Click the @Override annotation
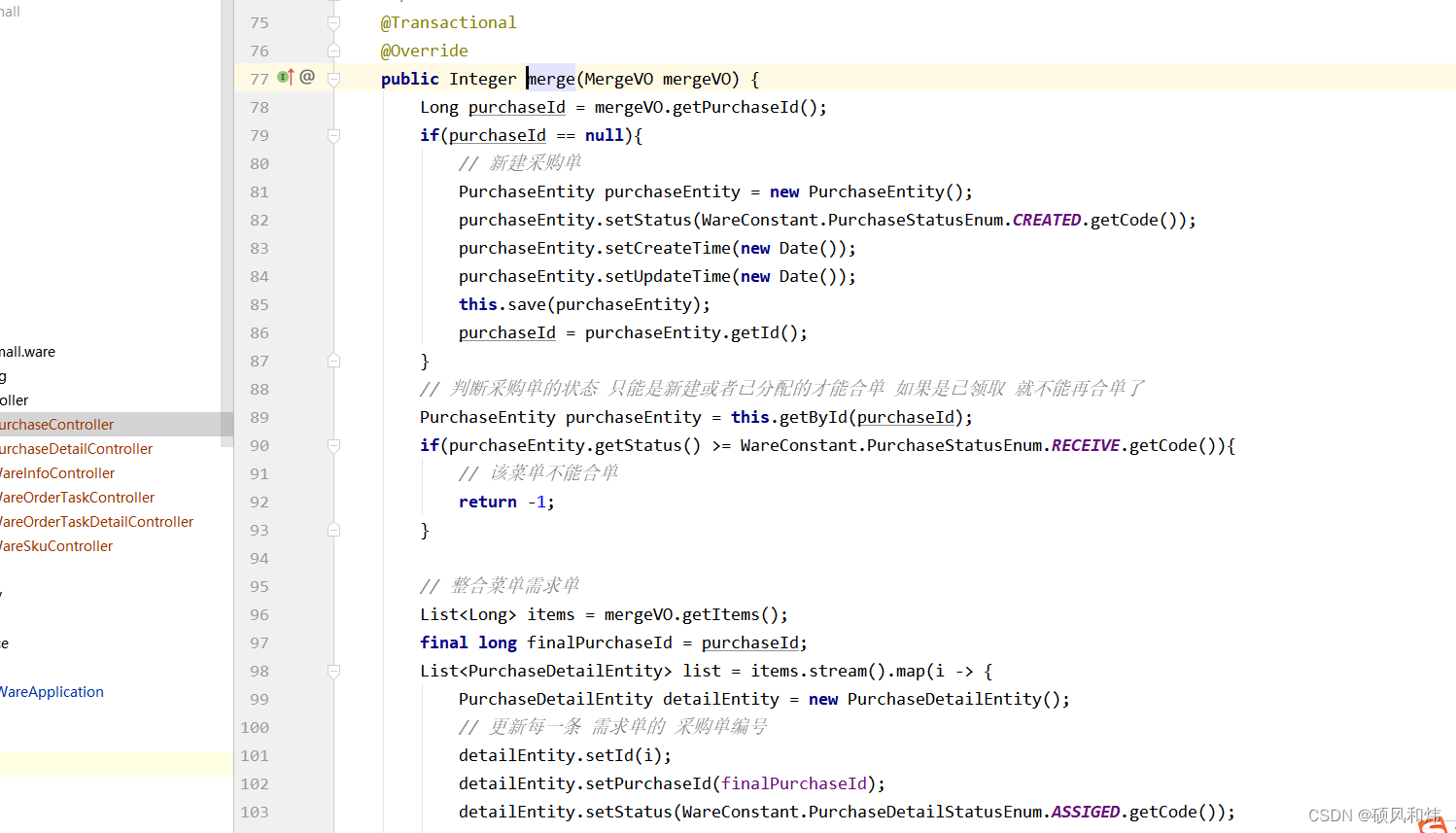1456x833 pixels. click(x=424, y=51)
